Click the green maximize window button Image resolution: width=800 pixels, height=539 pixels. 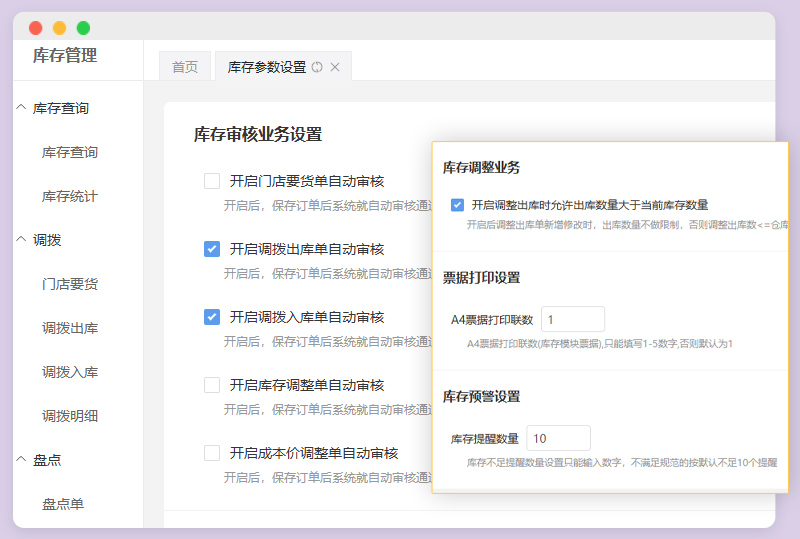(83, 28)
